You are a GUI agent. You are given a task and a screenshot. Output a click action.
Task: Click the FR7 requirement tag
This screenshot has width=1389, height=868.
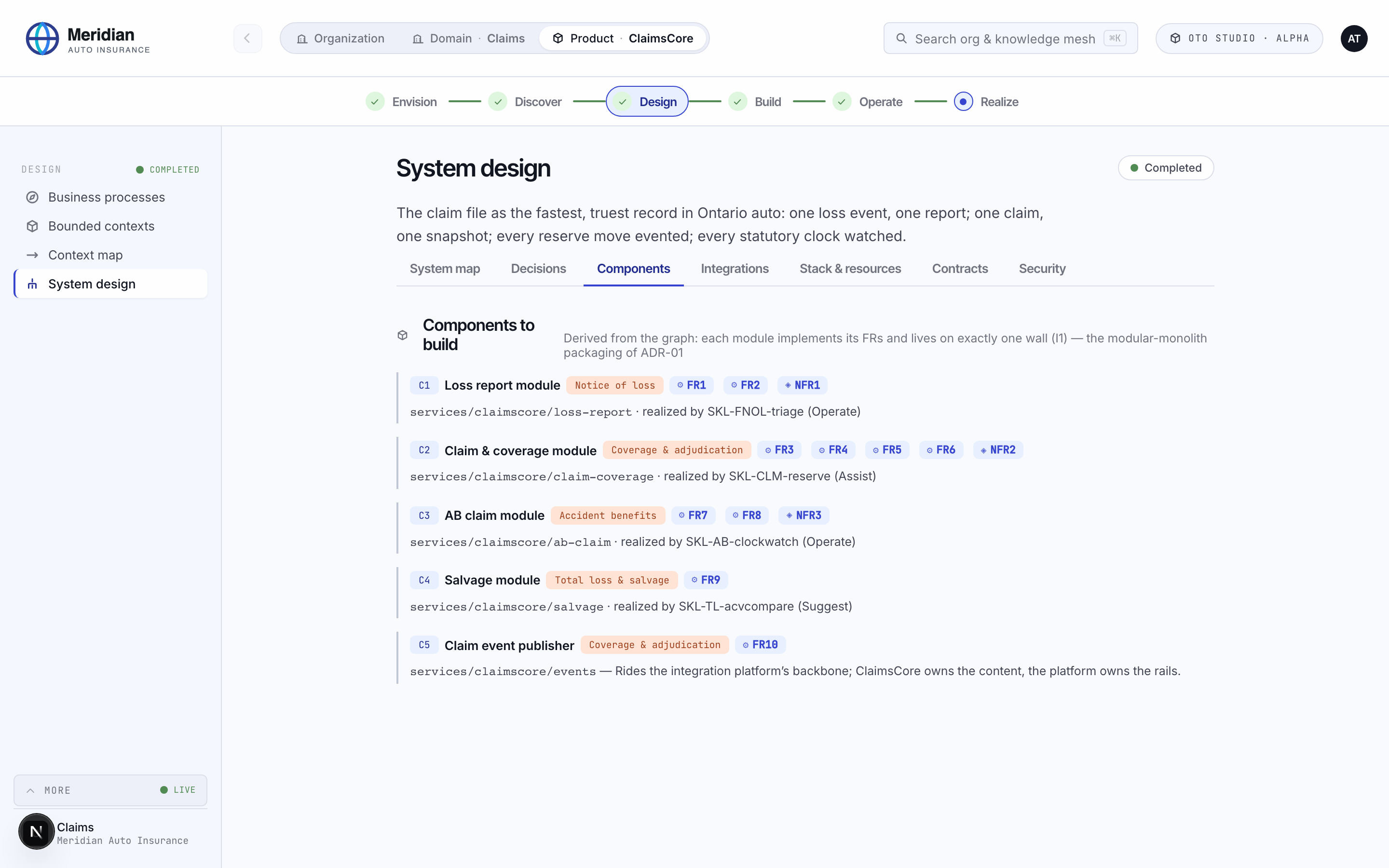point(693,515)
